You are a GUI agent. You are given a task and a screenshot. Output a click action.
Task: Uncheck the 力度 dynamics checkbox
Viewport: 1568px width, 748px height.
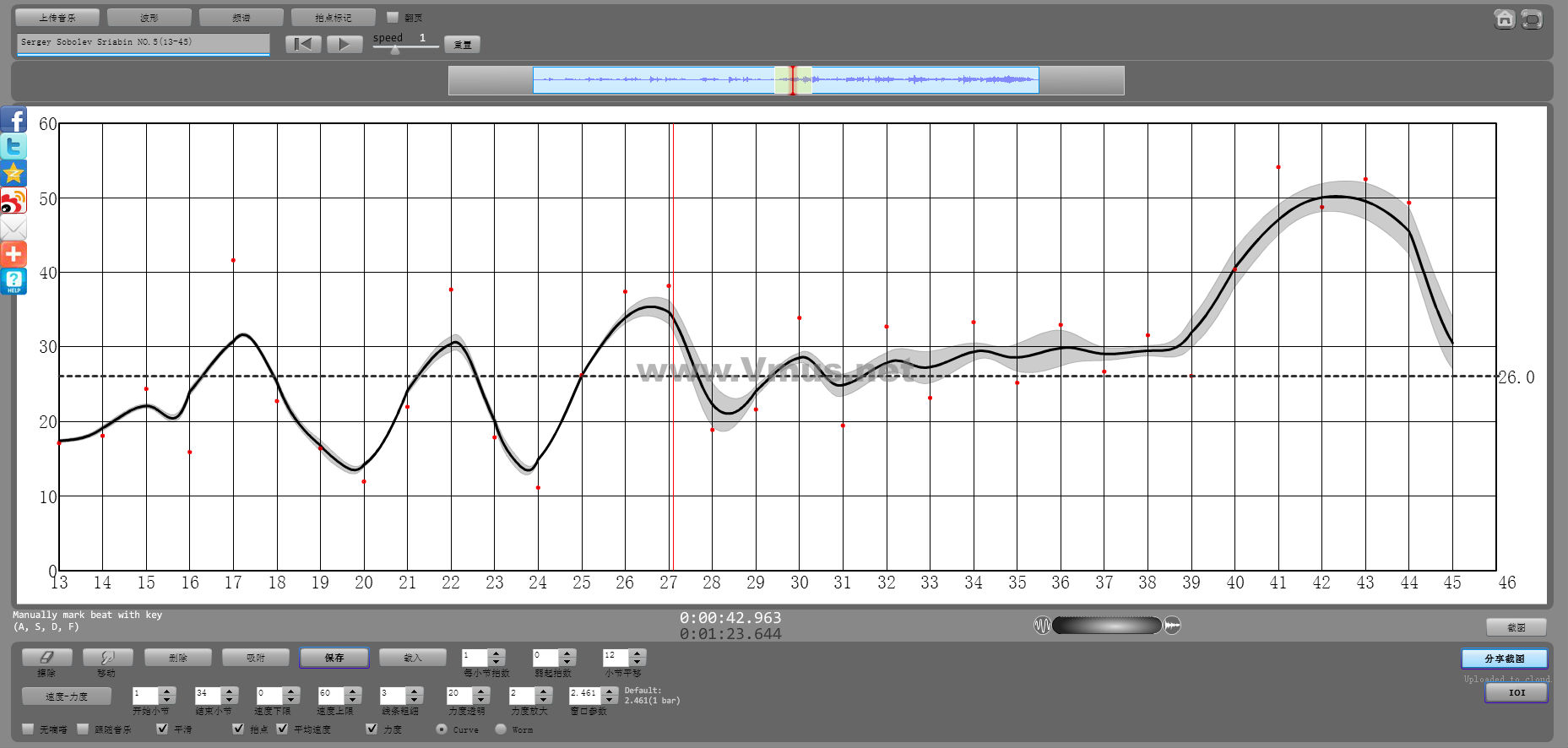coord(372,729)
